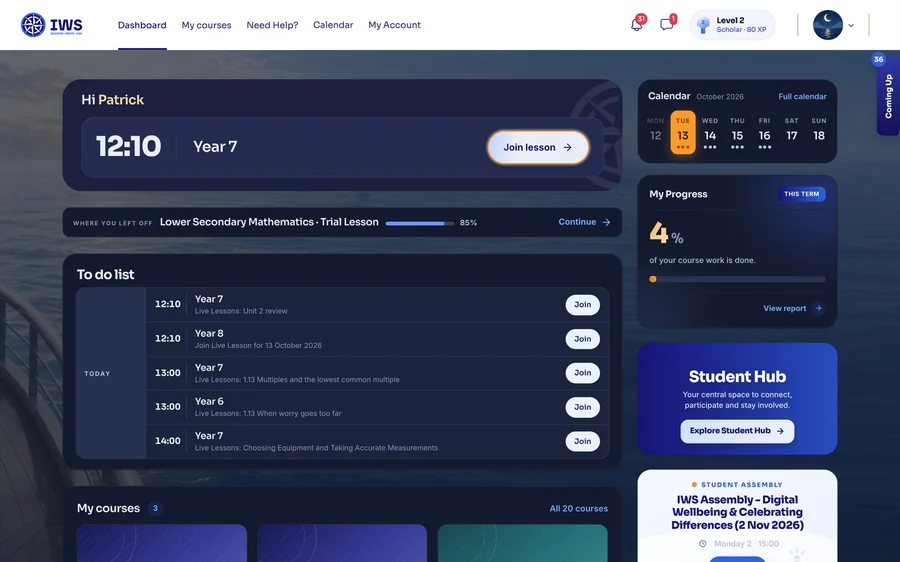Go to Dashboard tab
This screenshot has height=562, width=900.
coord(142,25)
